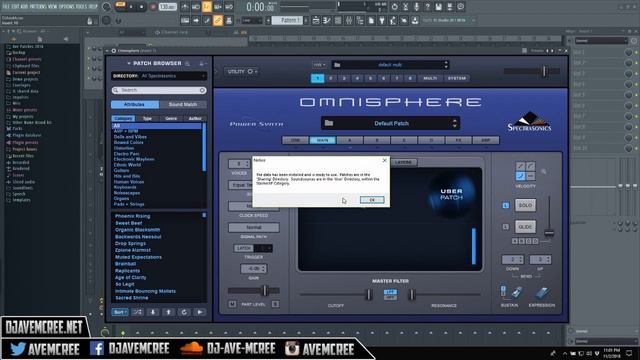The image size is (640, 360).
Task: Select the Type attribute column
Action: point(147,118)
